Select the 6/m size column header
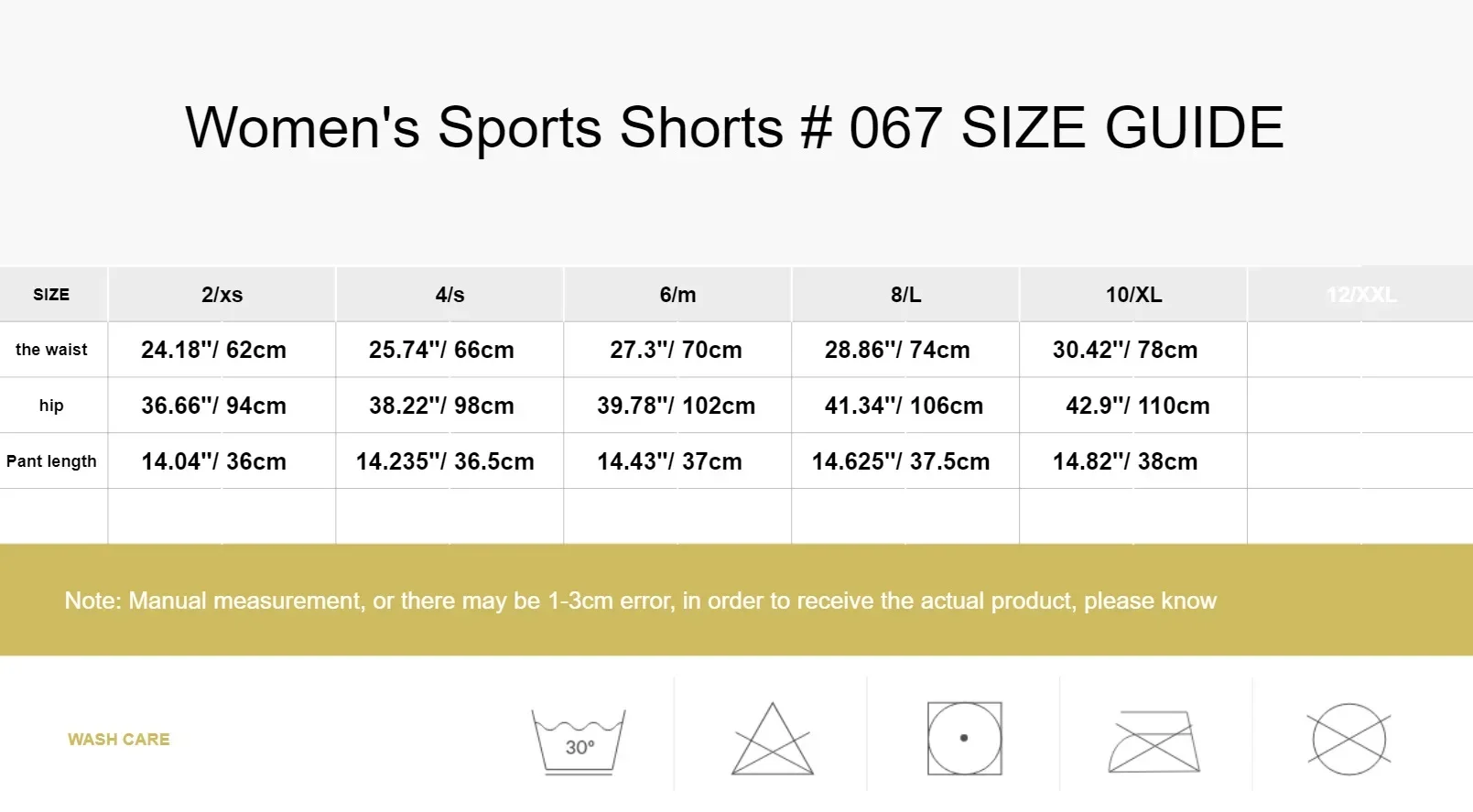Screen dimensions: 1473x812 click(677, 295)
